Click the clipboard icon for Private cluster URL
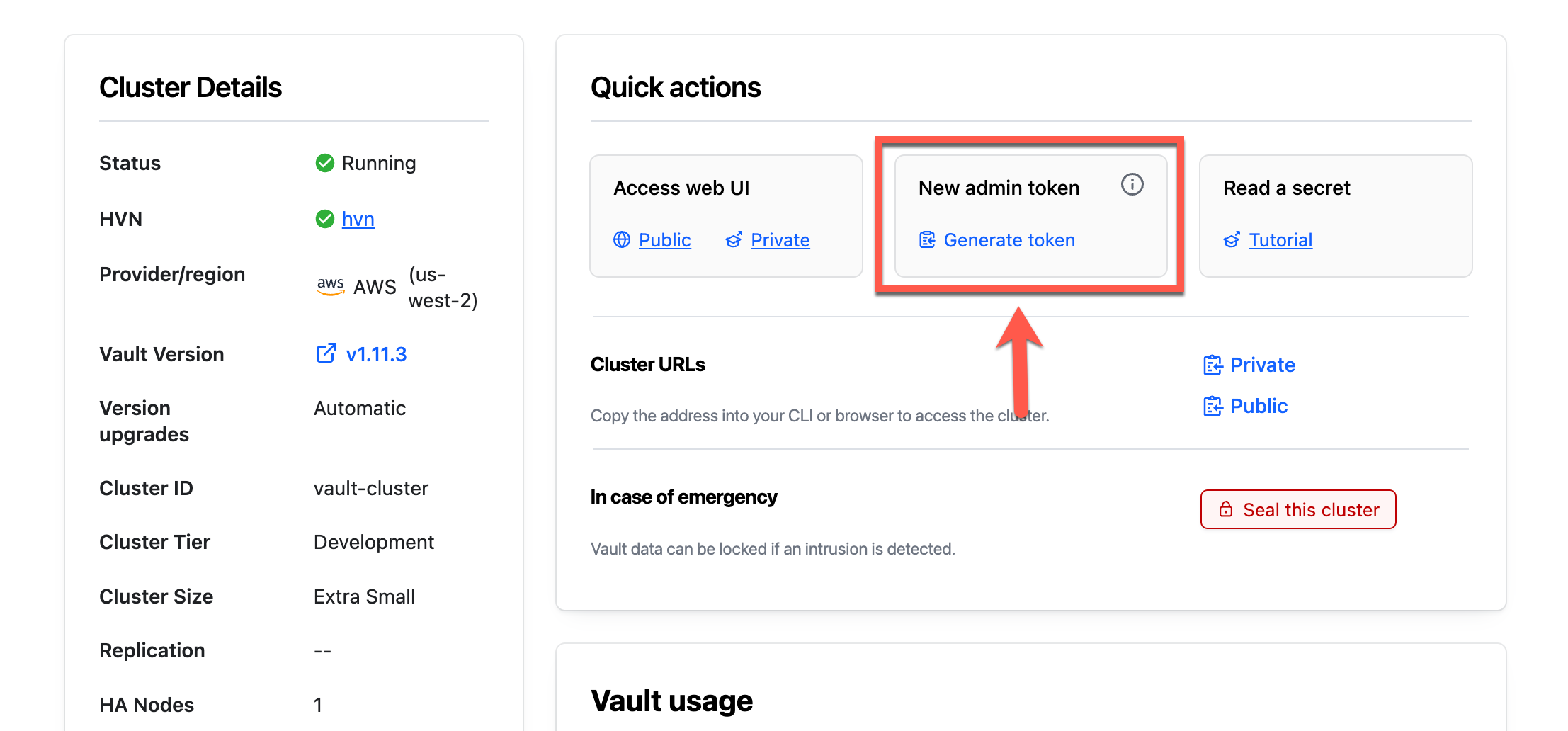1568x731 pixels. [1213, 365]
